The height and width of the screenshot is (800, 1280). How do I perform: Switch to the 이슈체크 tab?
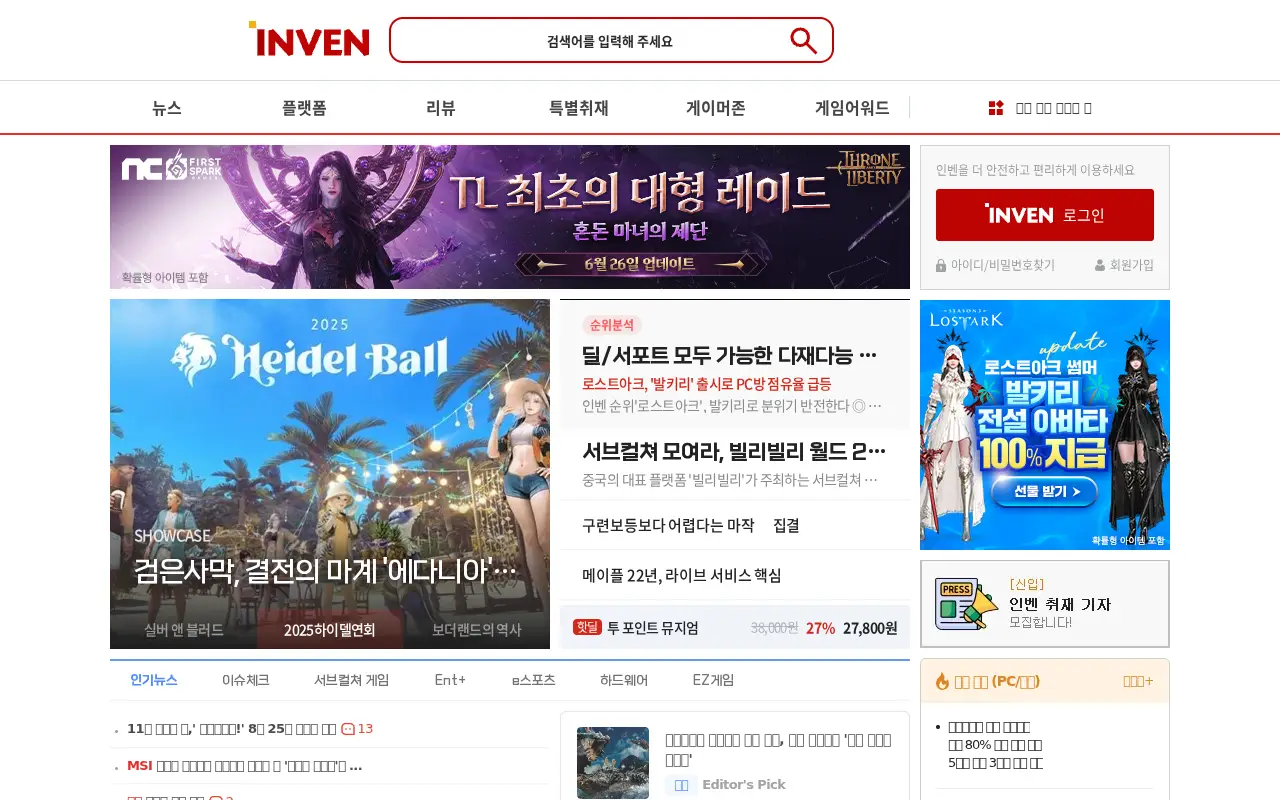click(x=246, y=680)
